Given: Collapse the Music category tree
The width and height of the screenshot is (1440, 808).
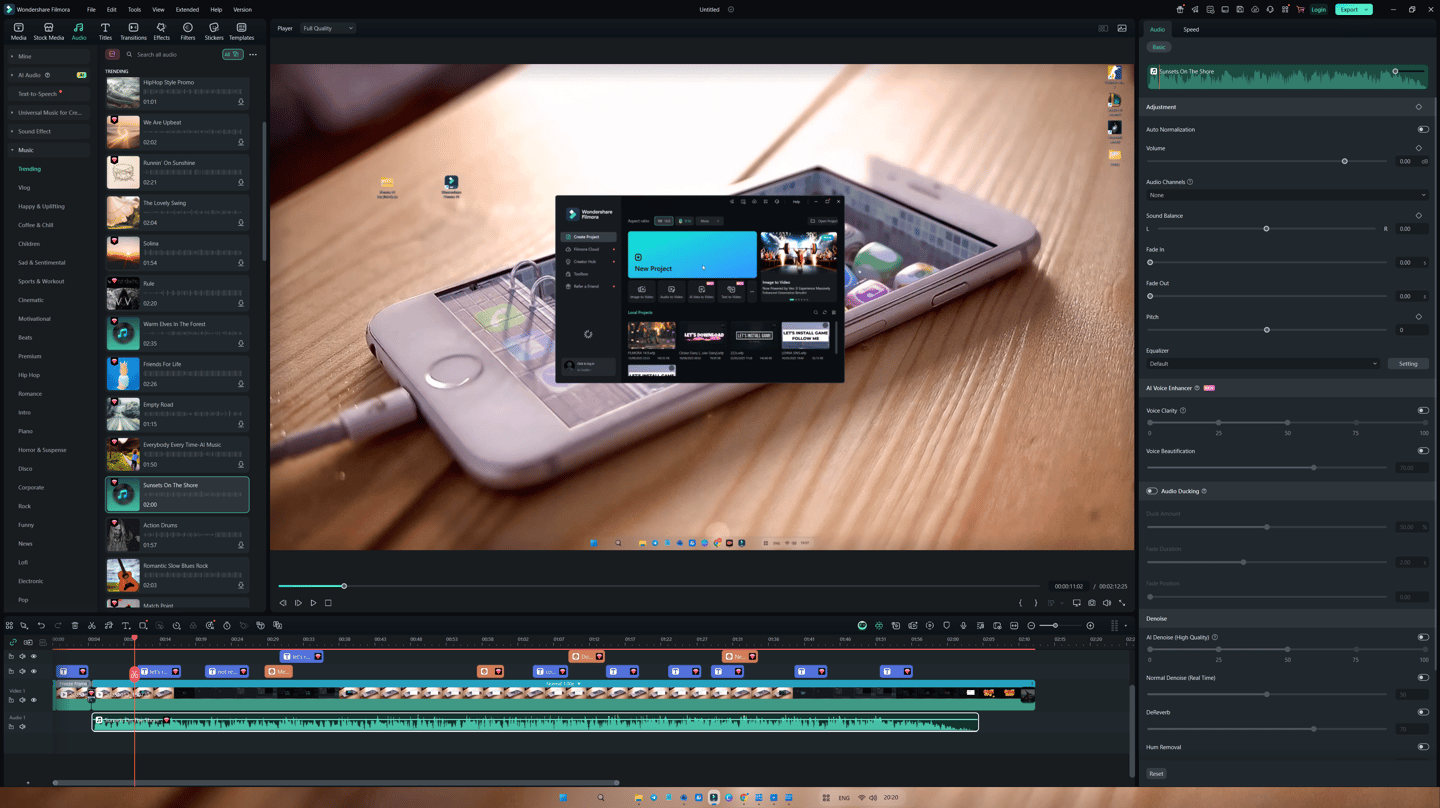Looking at the screenshot, I should (x=13, y=150).
